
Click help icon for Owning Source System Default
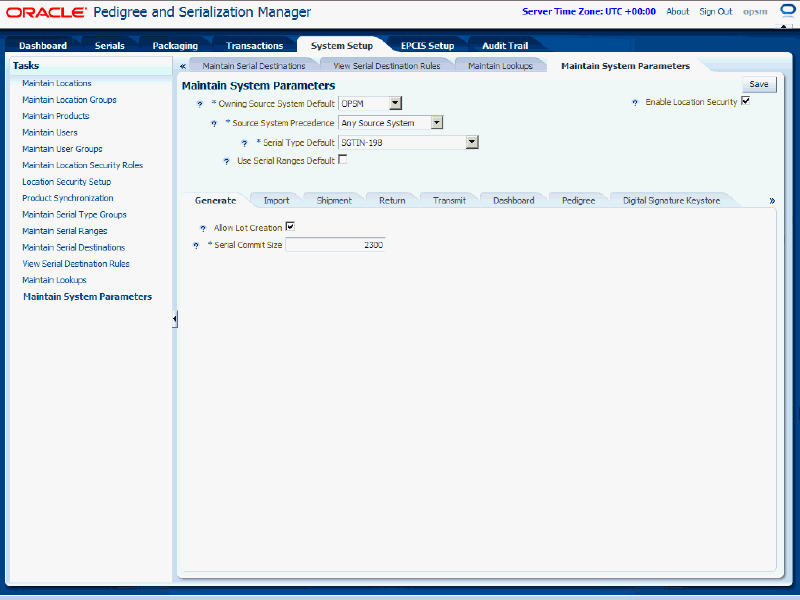(x=200, y=104)
